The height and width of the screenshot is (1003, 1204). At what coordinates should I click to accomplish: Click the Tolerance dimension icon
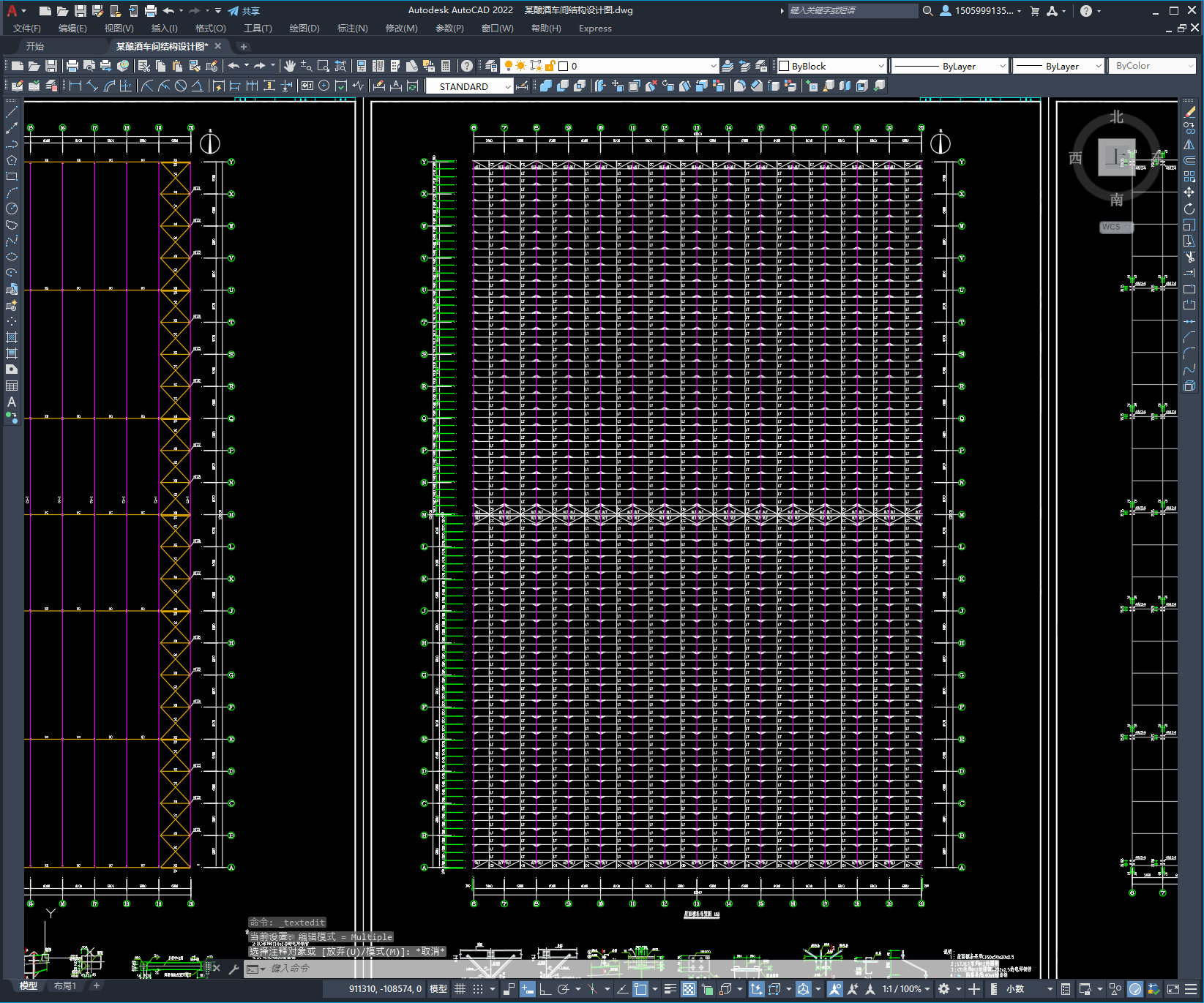pyautogui.click(x=307, y=86)
